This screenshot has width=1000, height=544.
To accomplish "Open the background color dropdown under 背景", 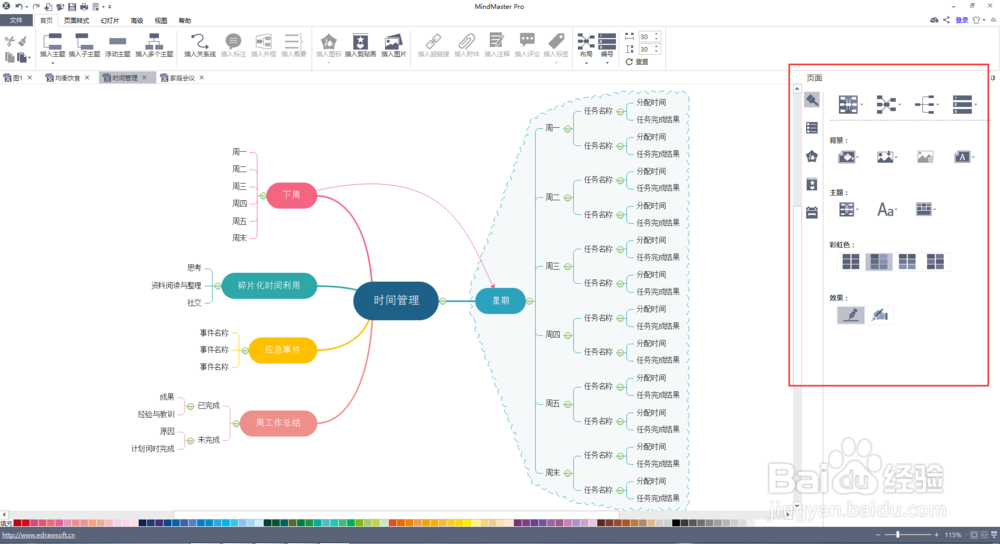I will click(848, 157).
